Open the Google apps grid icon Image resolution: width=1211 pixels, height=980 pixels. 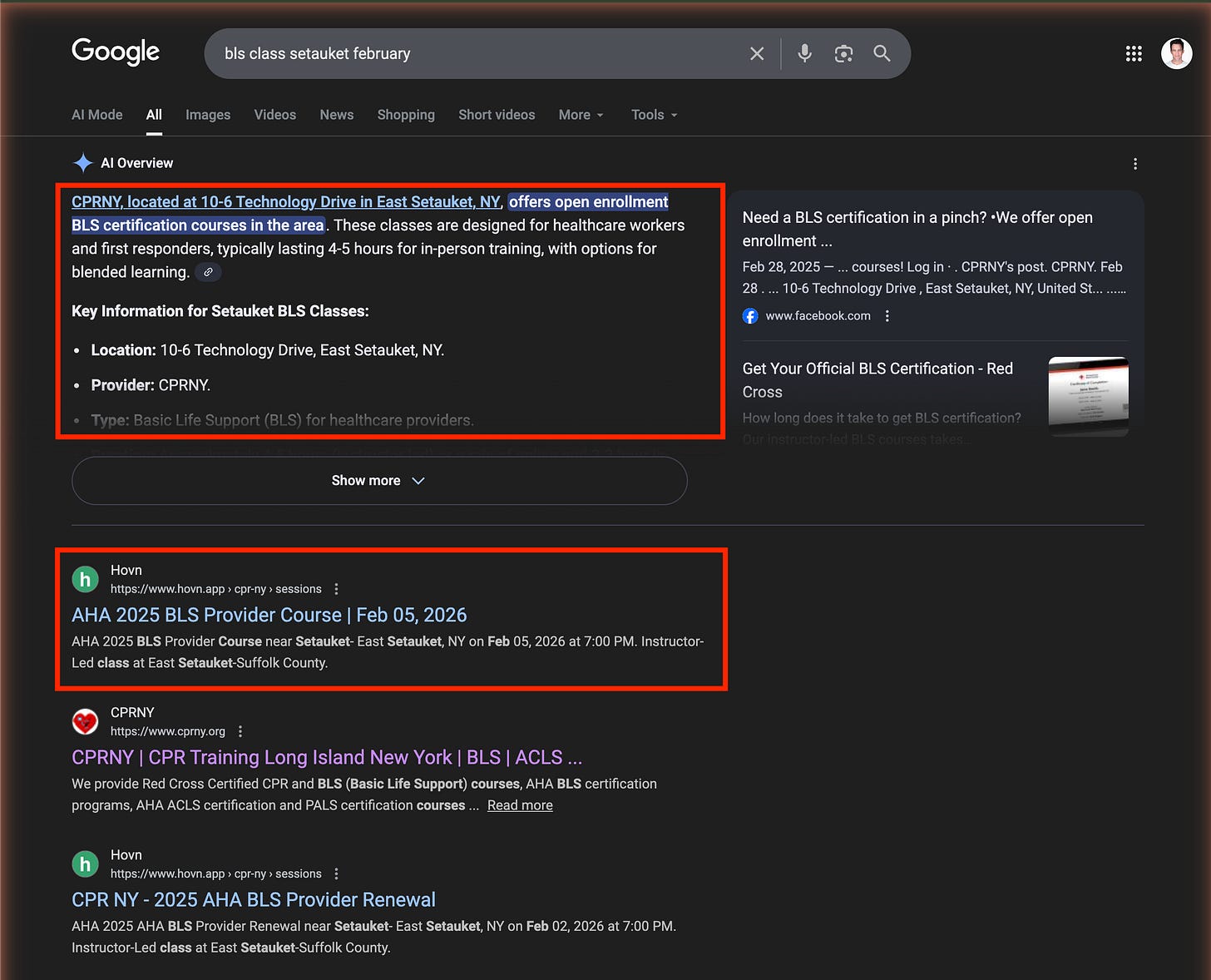point(1134,53)
